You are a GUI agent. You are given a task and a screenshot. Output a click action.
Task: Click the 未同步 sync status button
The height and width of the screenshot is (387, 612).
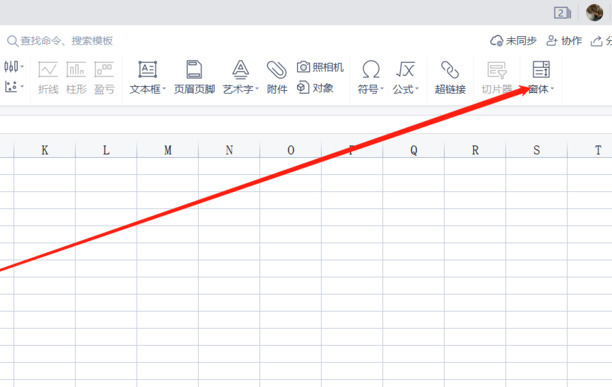pyautogui.click(x=513, y=41)
